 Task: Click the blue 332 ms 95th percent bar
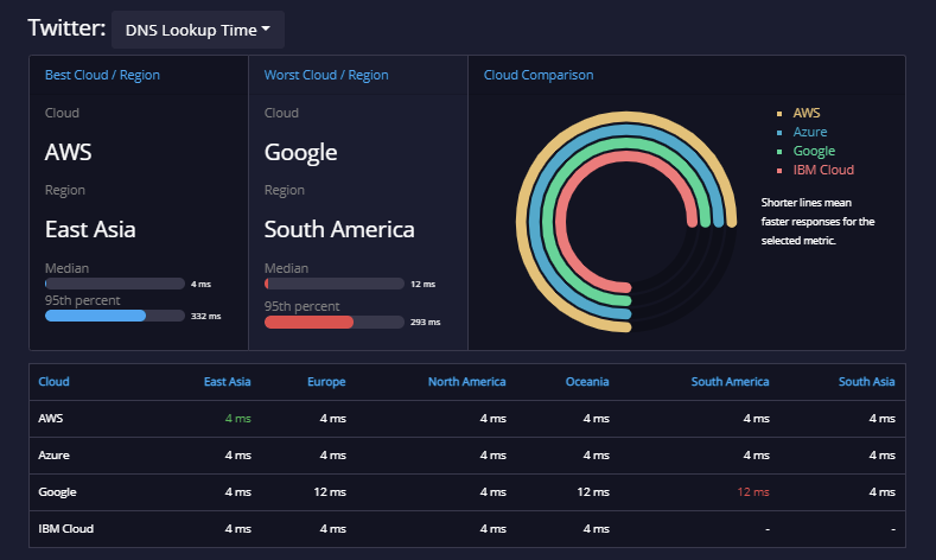pyautogui.click(x=96, y=316)
